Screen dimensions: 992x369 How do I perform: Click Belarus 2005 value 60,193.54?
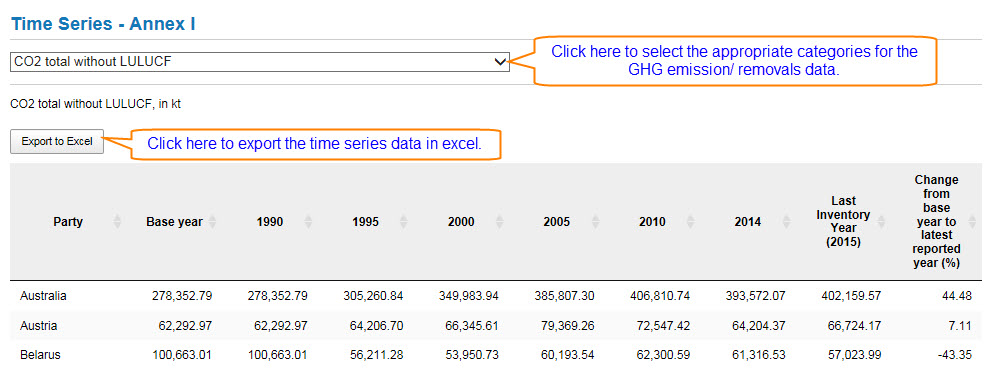tap(567, 355)
